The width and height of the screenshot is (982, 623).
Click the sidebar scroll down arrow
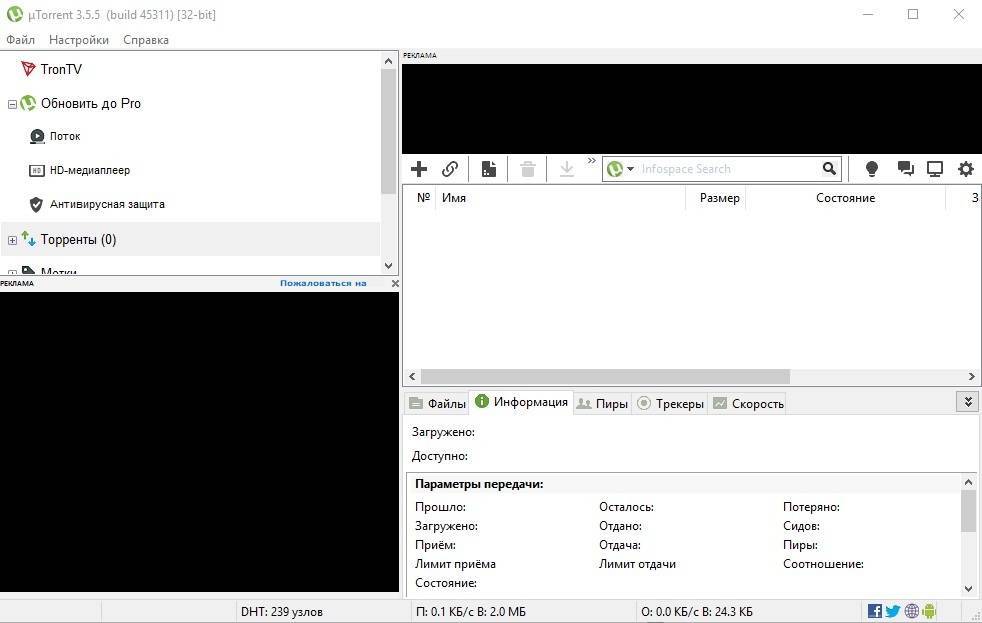(388, 265)
